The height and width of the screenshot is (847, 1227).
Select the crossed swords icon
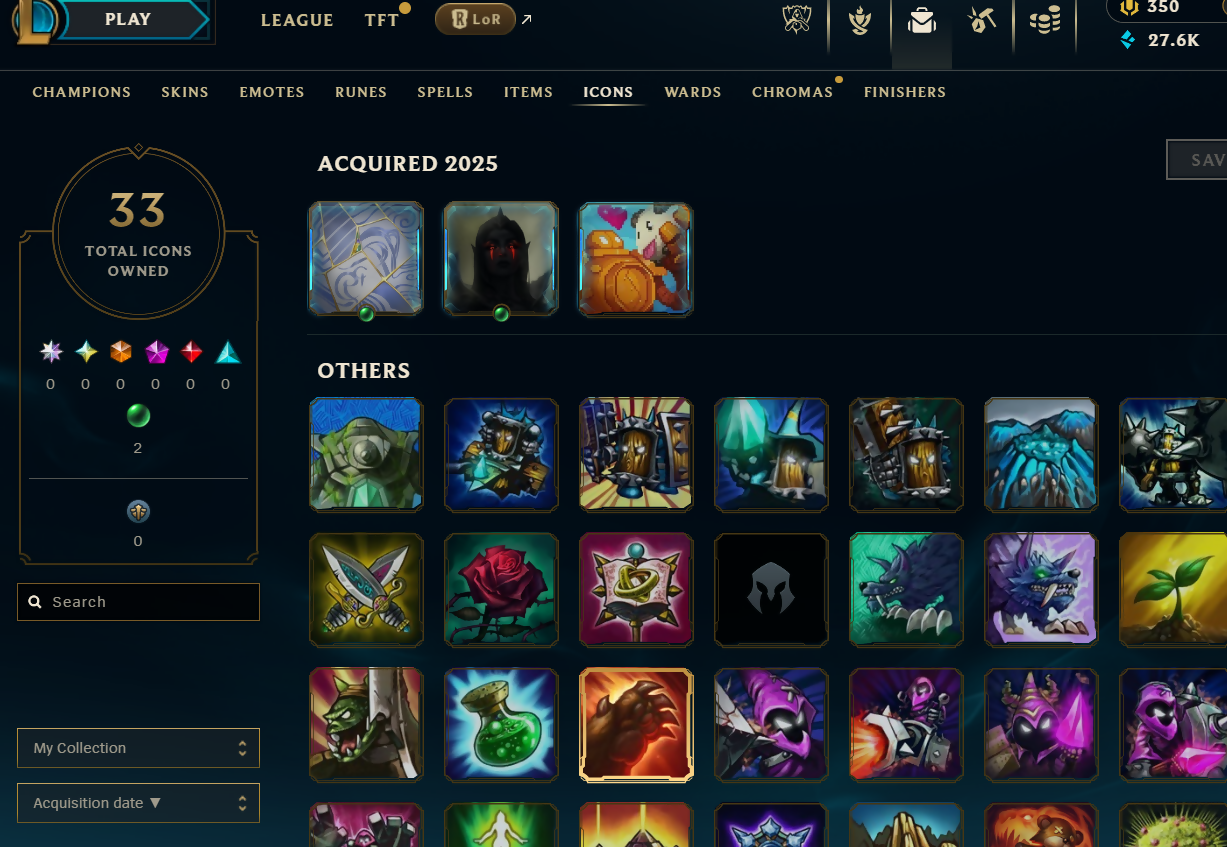(366, 589)
